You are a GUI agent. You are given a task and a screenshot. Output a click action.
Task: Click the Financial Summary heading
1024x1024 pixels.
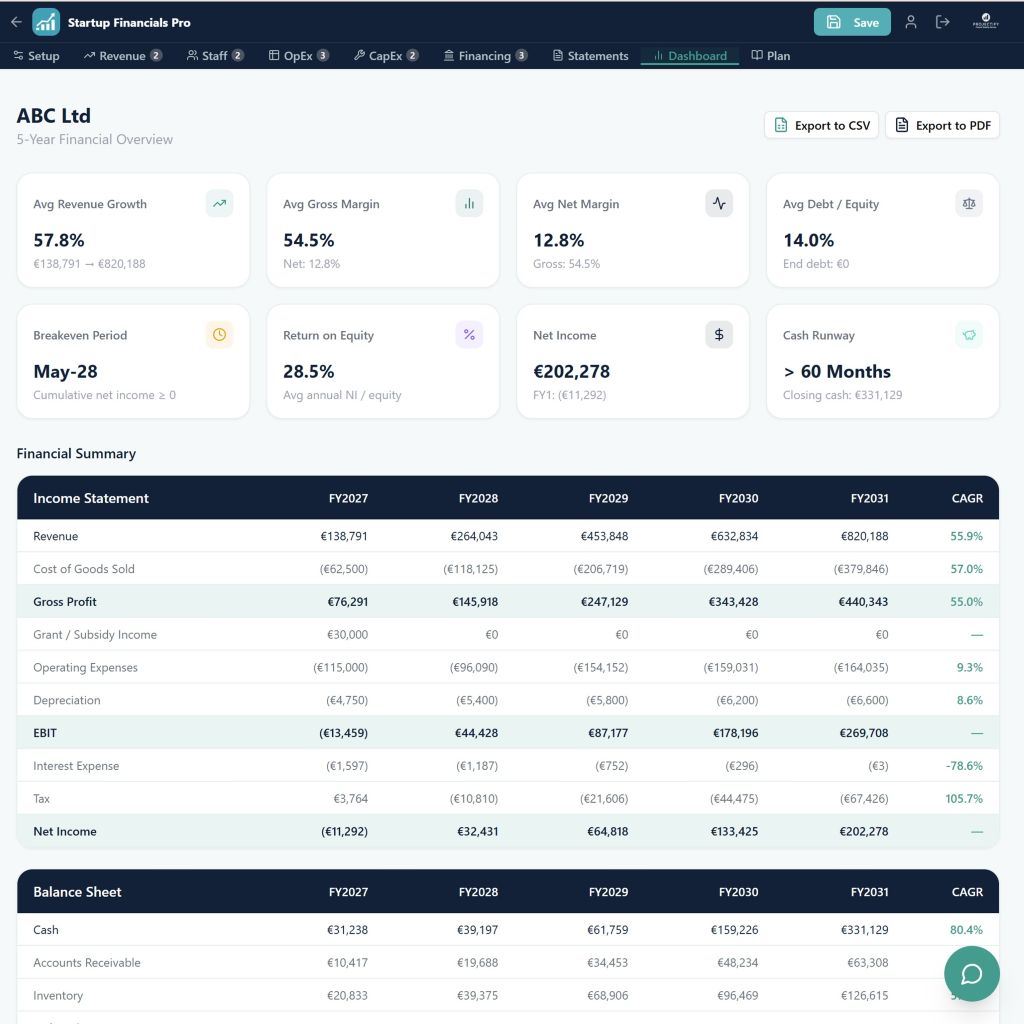click(76, 453)
